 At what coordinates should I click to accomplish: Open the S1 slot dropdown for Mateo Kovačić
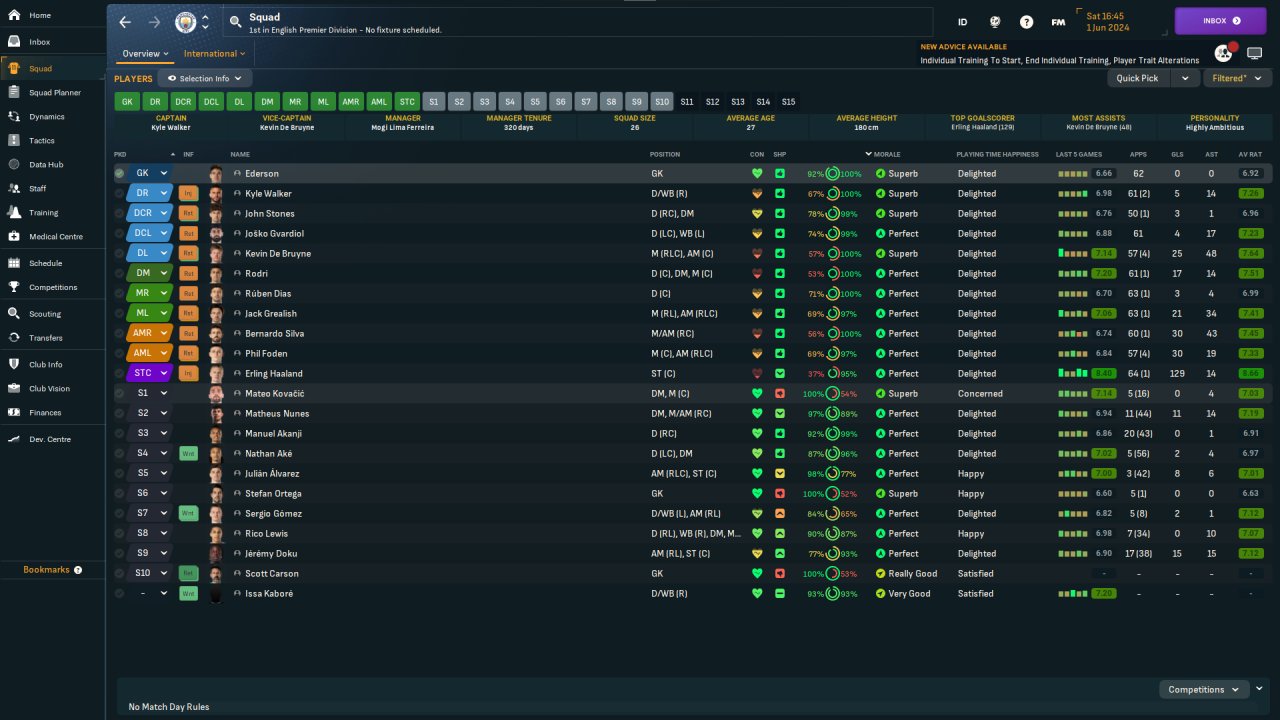click(149, 393)
